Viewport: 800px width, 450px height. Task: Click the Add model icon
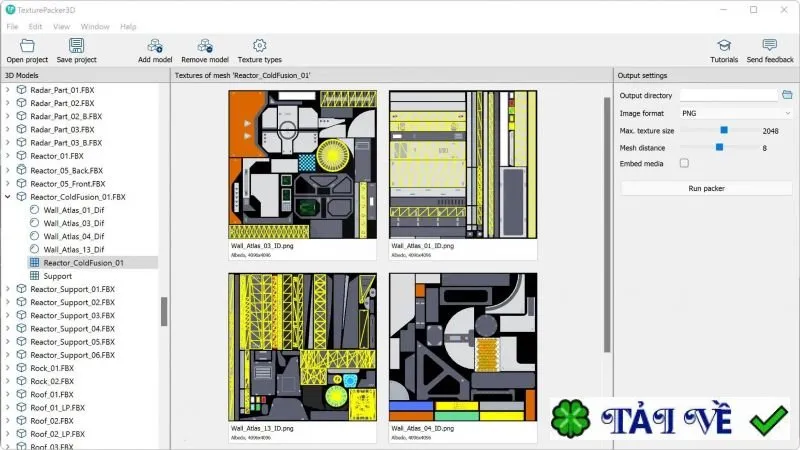point(155,46)
